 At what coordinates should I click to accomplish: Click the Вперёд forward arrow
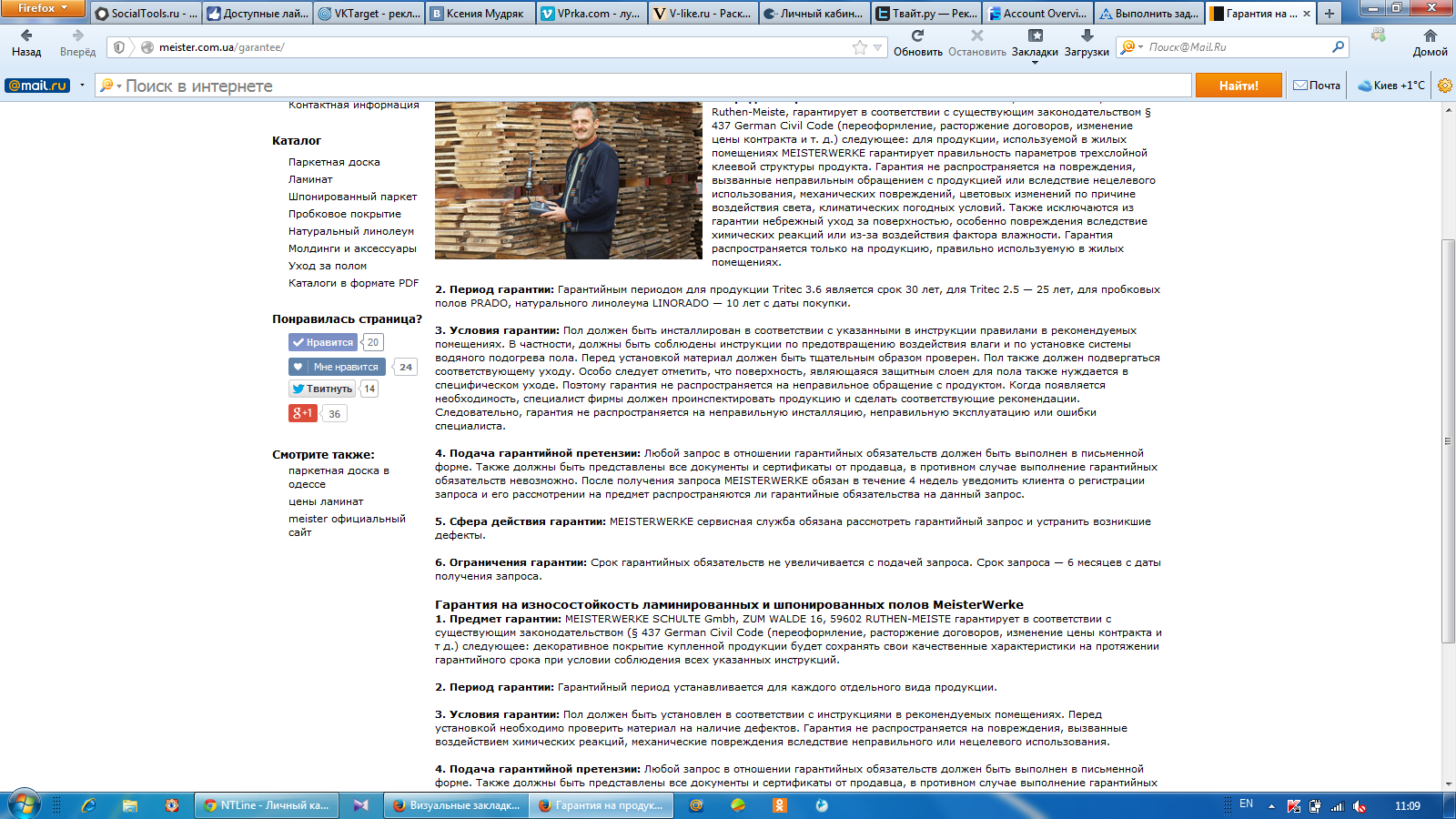pos(77,42)
